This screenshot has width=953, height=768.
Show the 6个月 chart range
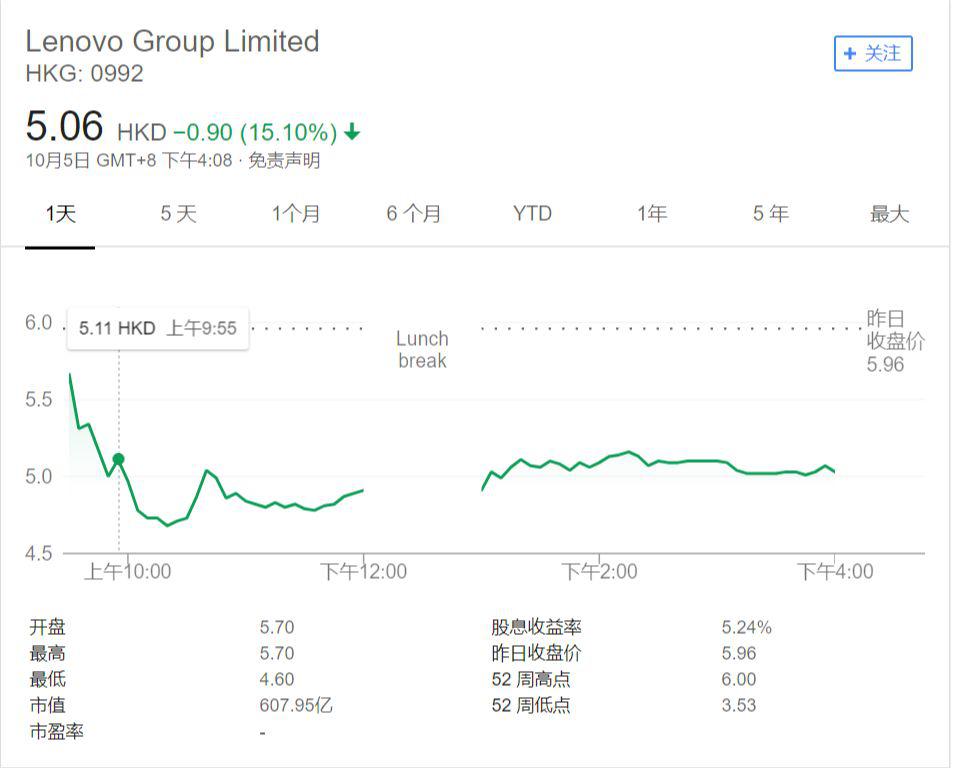click(414, 214)
